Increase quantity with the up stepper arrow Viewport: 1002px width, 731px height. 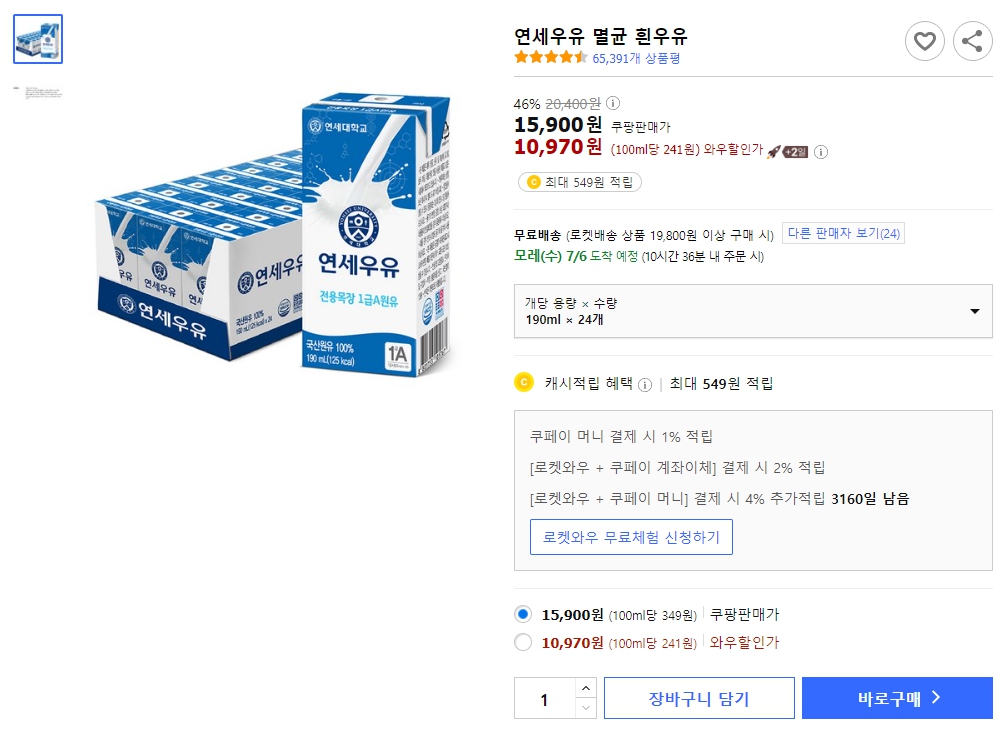(585, 686)
